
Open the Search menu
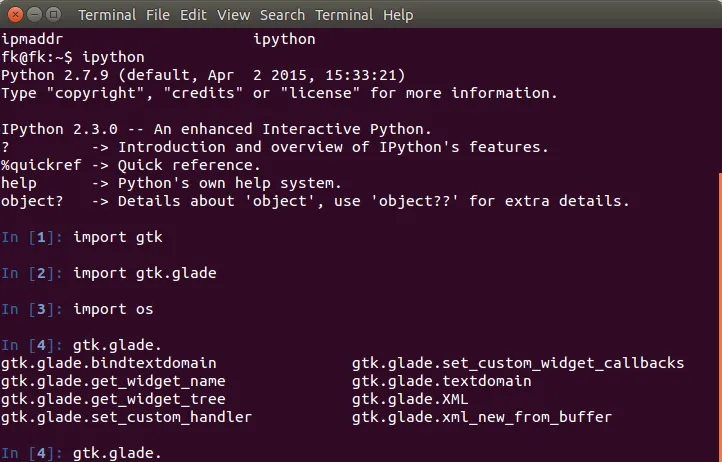[282, 15]
